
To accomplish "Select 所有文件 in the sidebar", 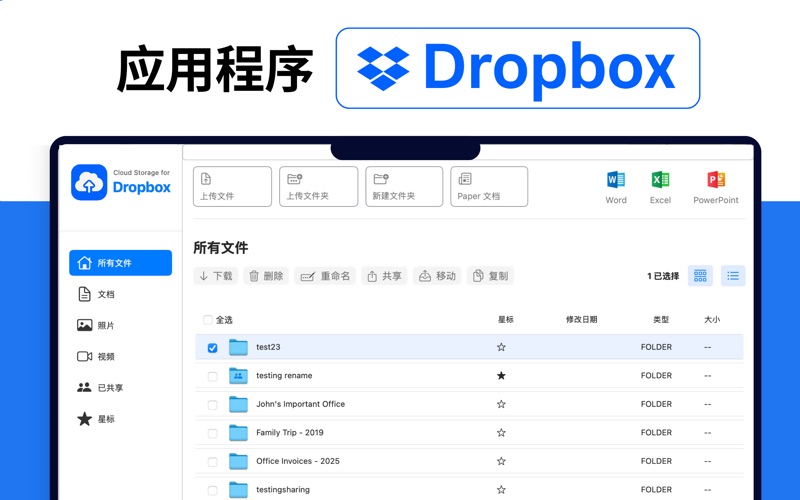I will [120, 263].
